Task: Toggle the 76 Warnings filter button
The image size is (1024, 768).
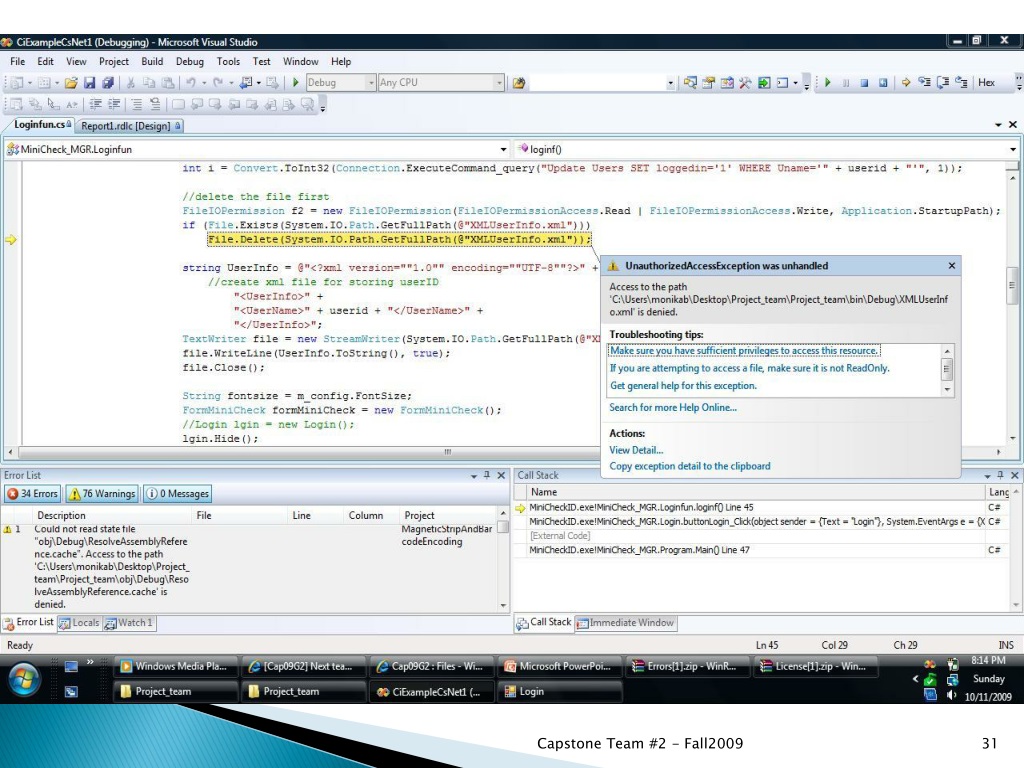Action: click(x=102, y=494)
